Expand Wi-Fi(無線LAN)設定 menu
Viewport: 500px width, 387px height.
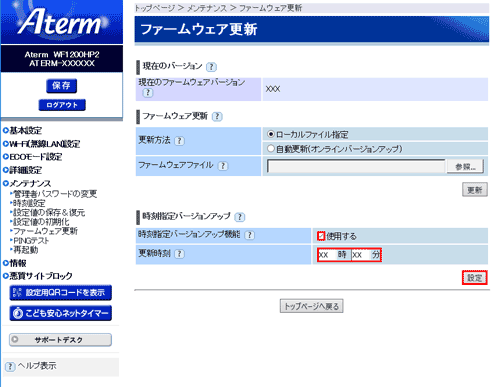click(x=41, y=144)
